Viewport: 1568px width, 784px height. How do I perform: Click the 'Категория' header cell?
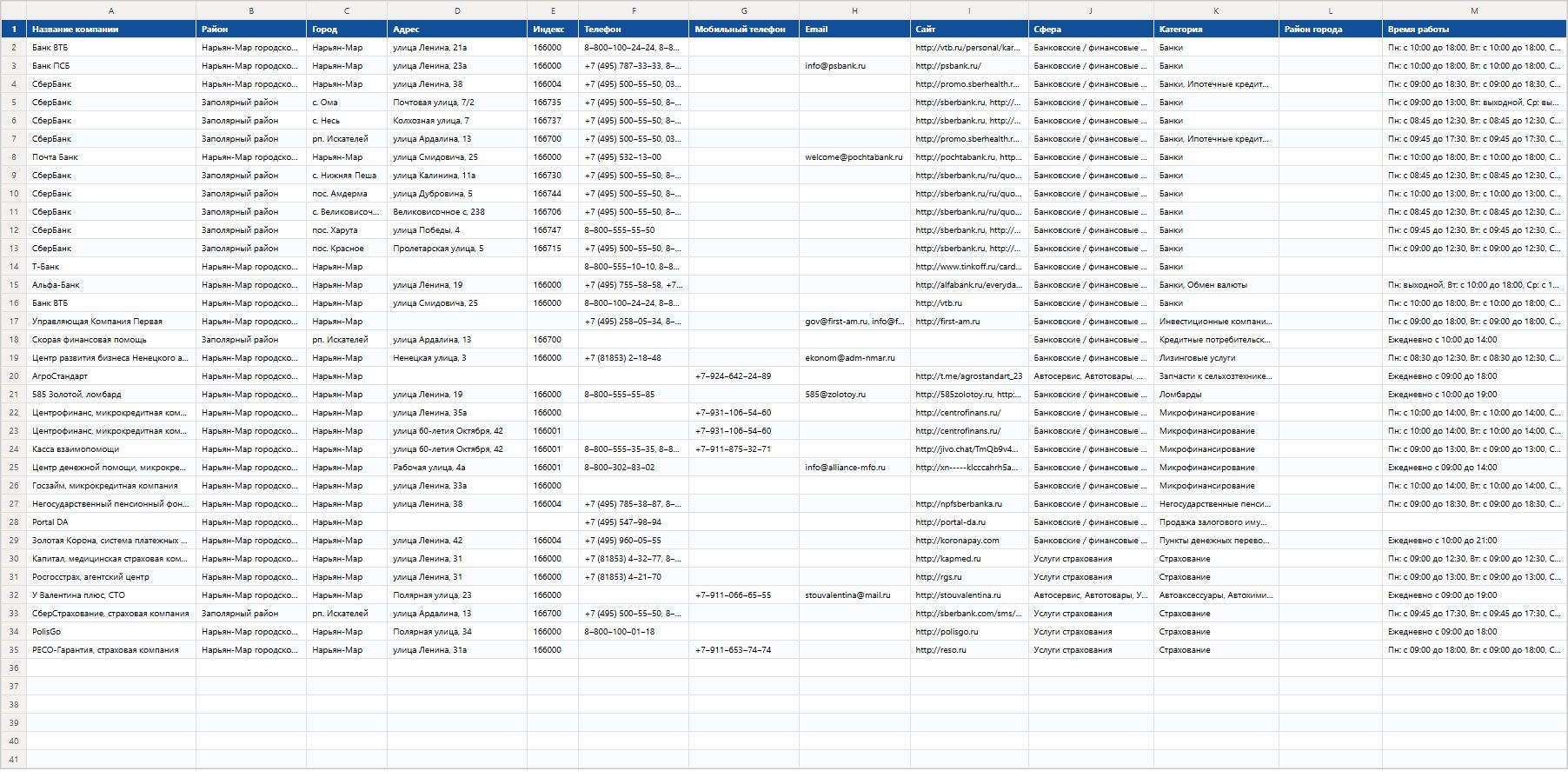(1217, 29)
